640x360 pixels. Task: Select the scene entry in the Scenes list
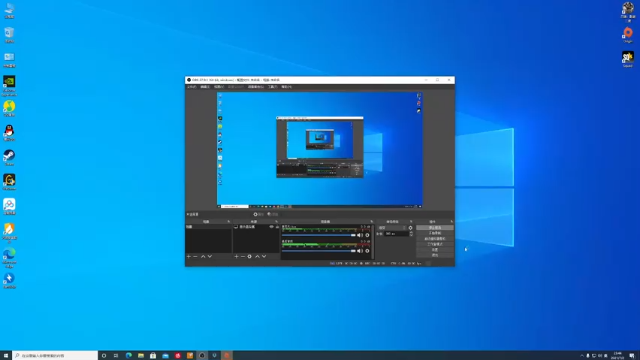tap(208, 227)
